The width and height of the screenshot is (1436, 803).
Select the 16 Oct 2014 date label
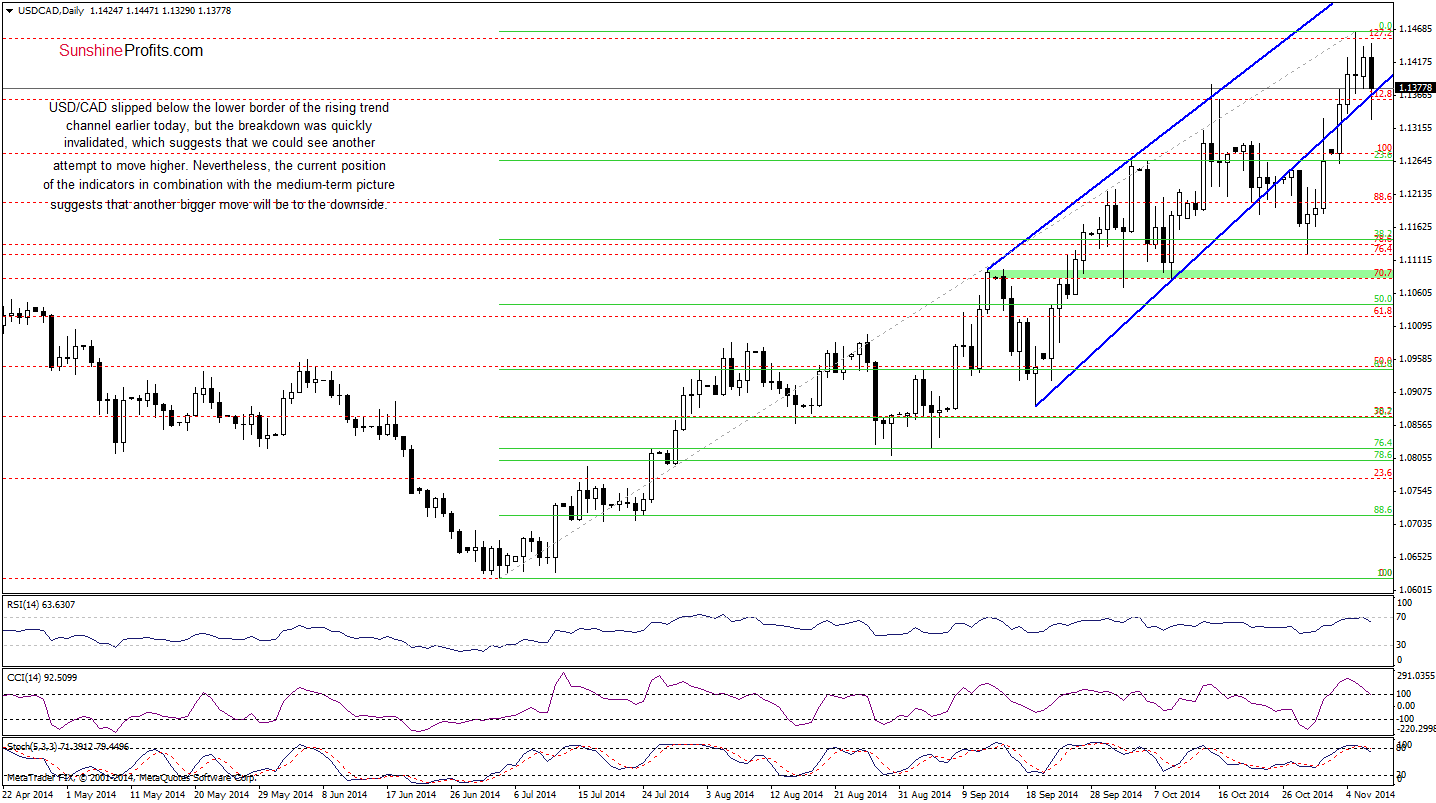tap(1243, 796)
